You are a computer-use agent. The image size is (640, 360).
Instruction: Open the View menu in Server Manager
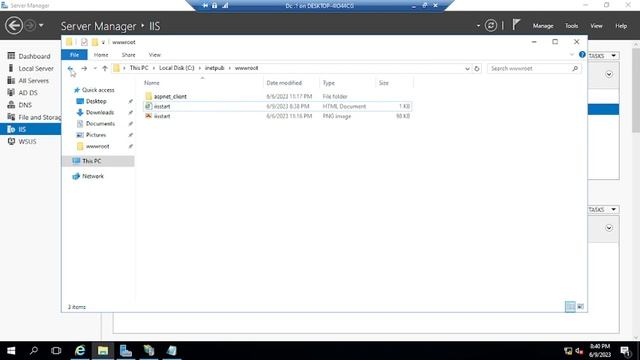coord(596,26)
